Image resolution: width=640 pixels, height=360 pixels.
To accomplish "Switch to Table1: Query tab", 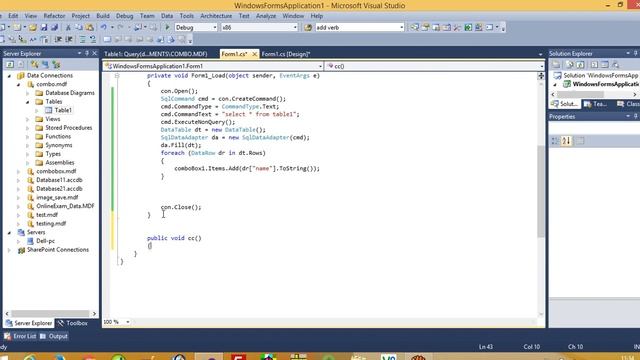I will click(x=156, y=54).
